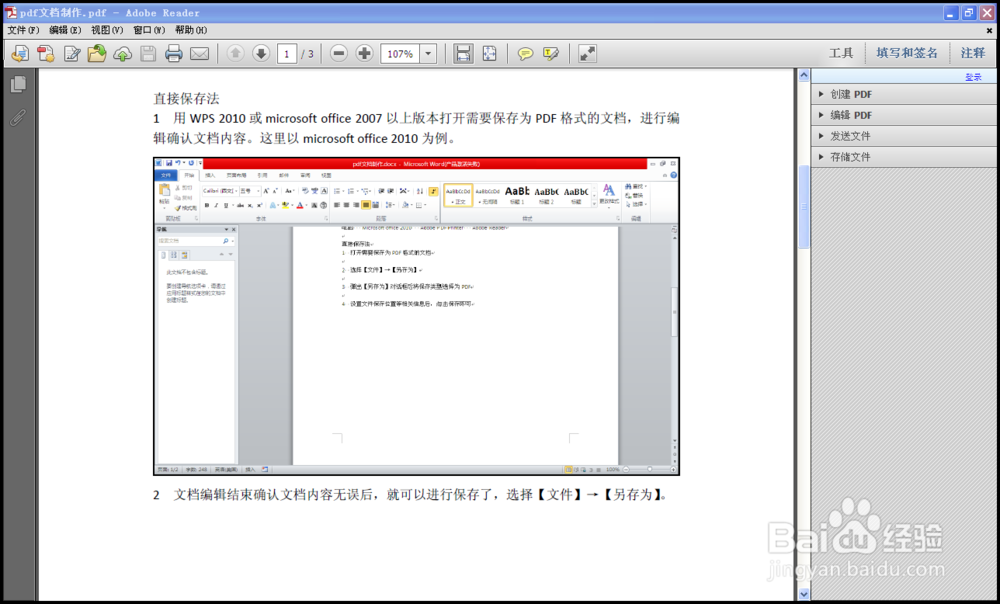Open the 编辑 menu
This screenshot has width=1000, height=604.
[65, 30]
